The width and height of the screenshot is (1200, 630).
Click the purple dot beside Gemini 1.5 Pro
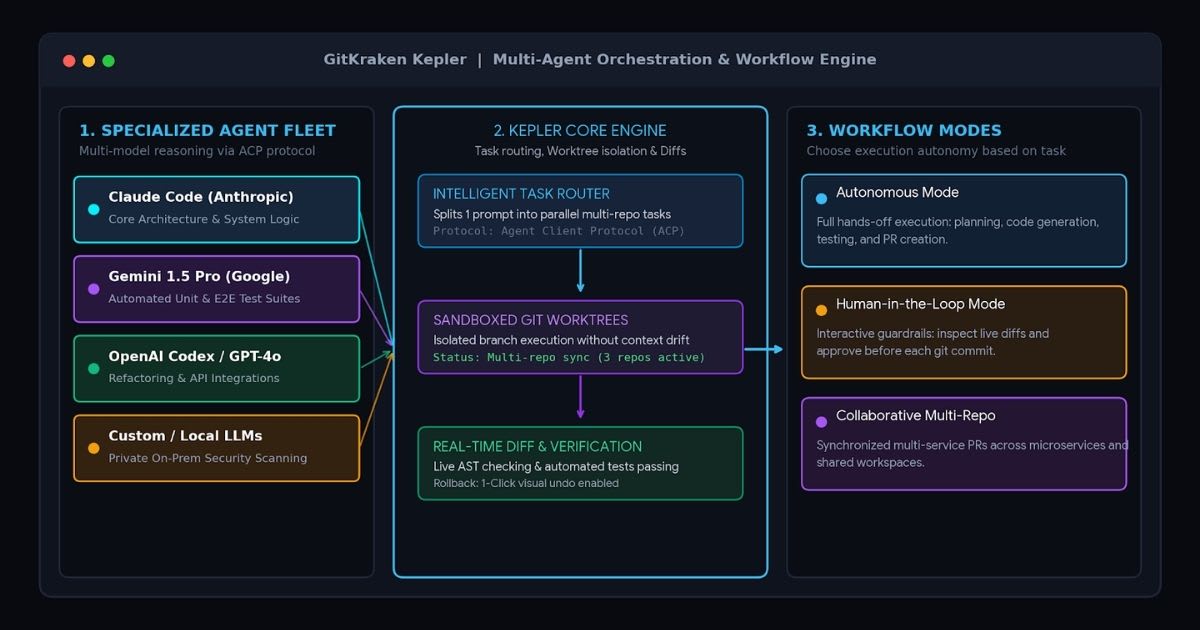(94, 289)
